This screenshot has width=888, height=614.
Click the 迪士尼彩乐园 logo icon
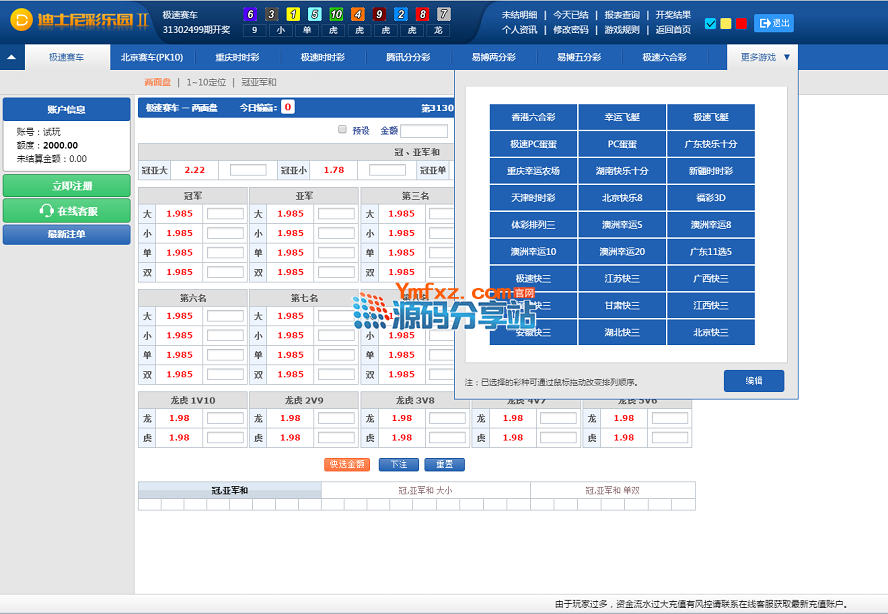[21, 20]
